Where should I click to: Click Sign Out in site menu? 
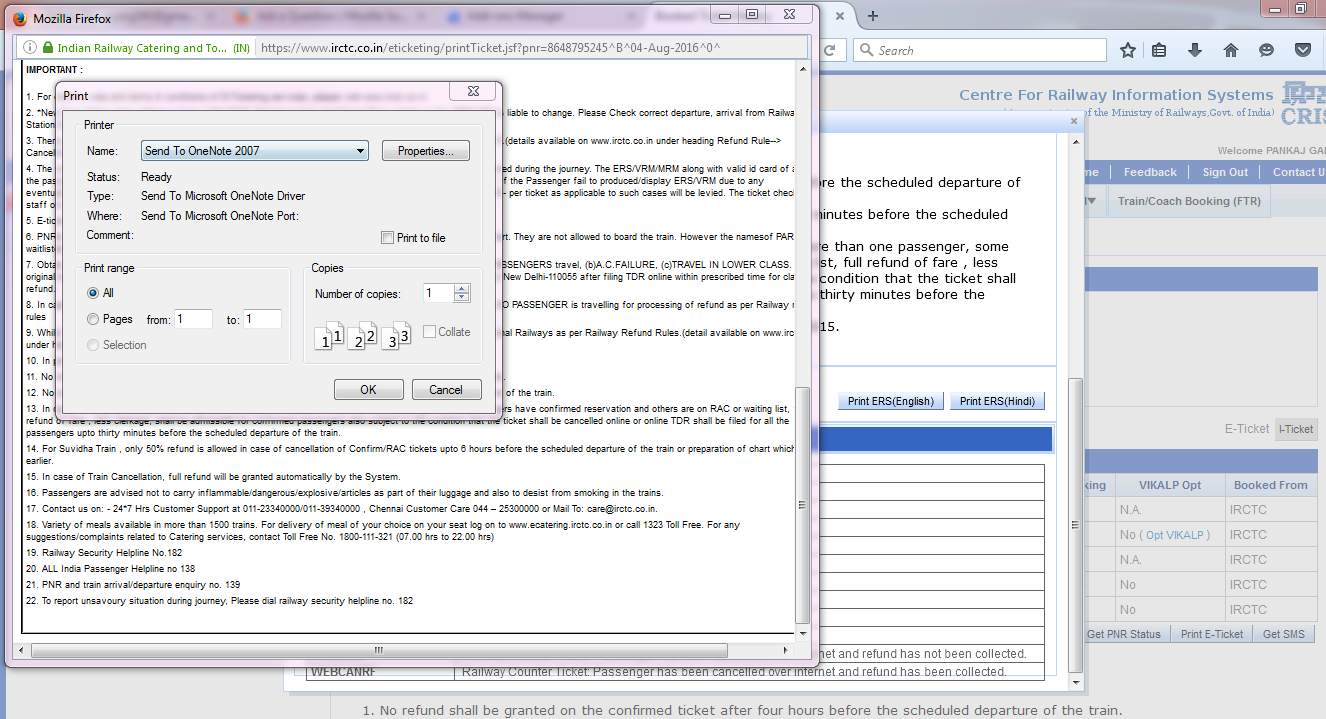(x=1225, y=172)
